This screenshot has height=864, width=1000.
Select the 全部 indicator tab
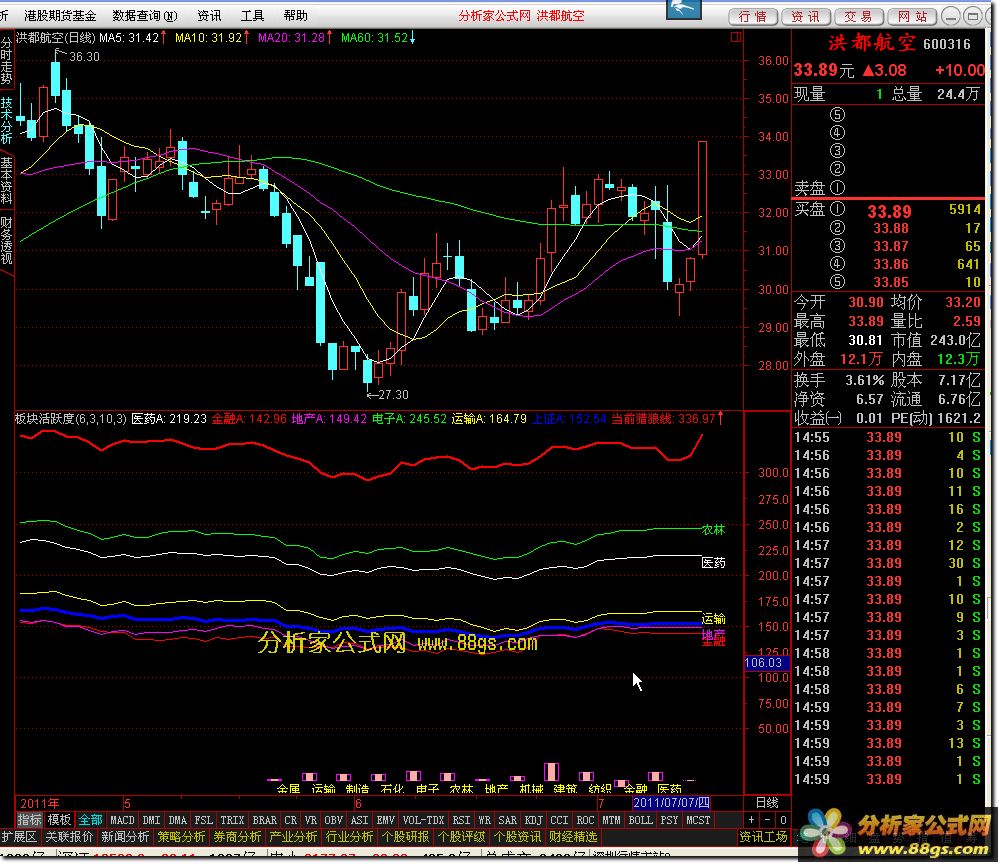[90, 820]
